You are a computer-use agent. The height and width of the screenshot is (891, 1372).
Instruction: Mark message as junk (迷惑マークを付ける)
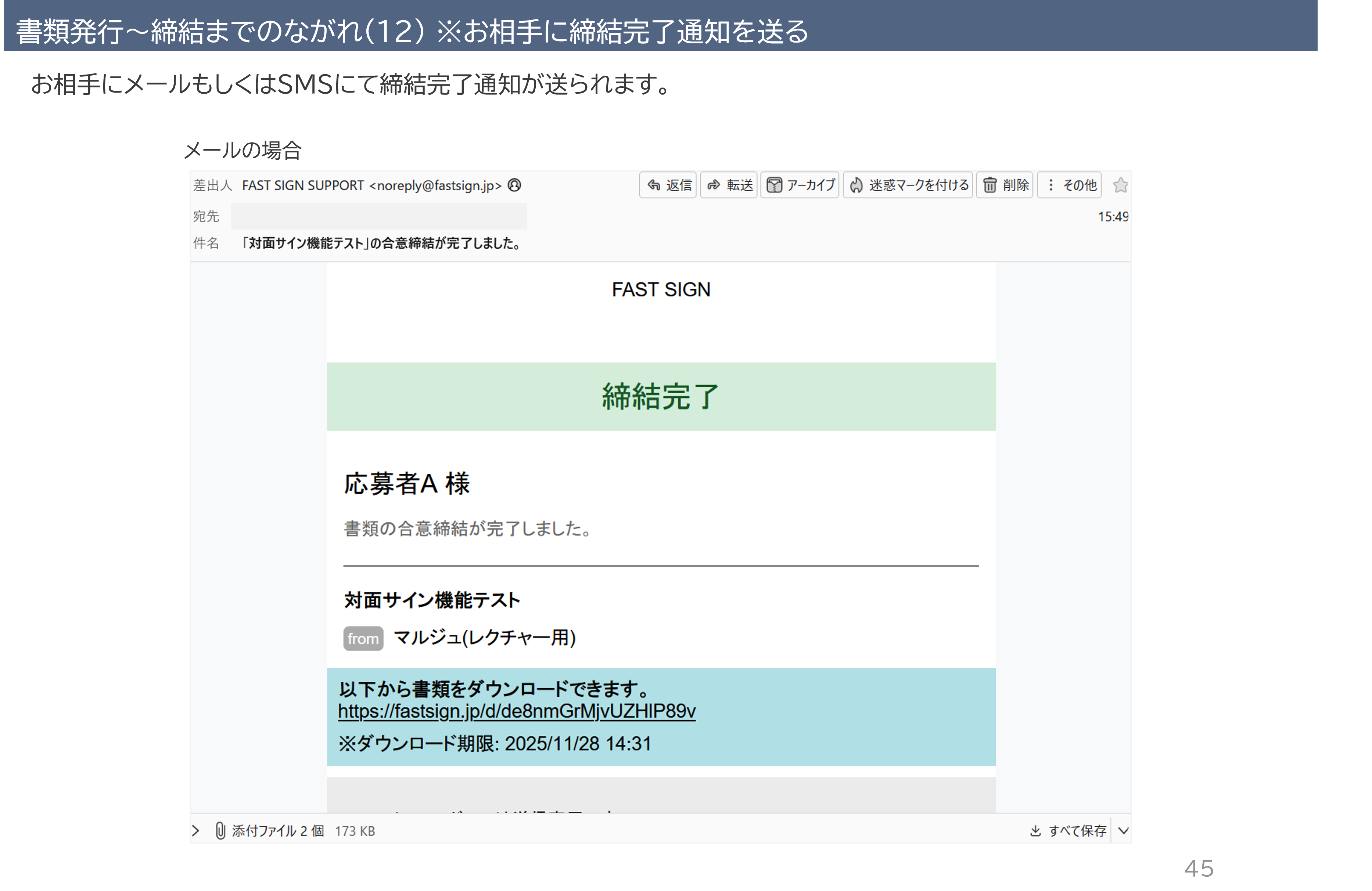pos(909,185)
